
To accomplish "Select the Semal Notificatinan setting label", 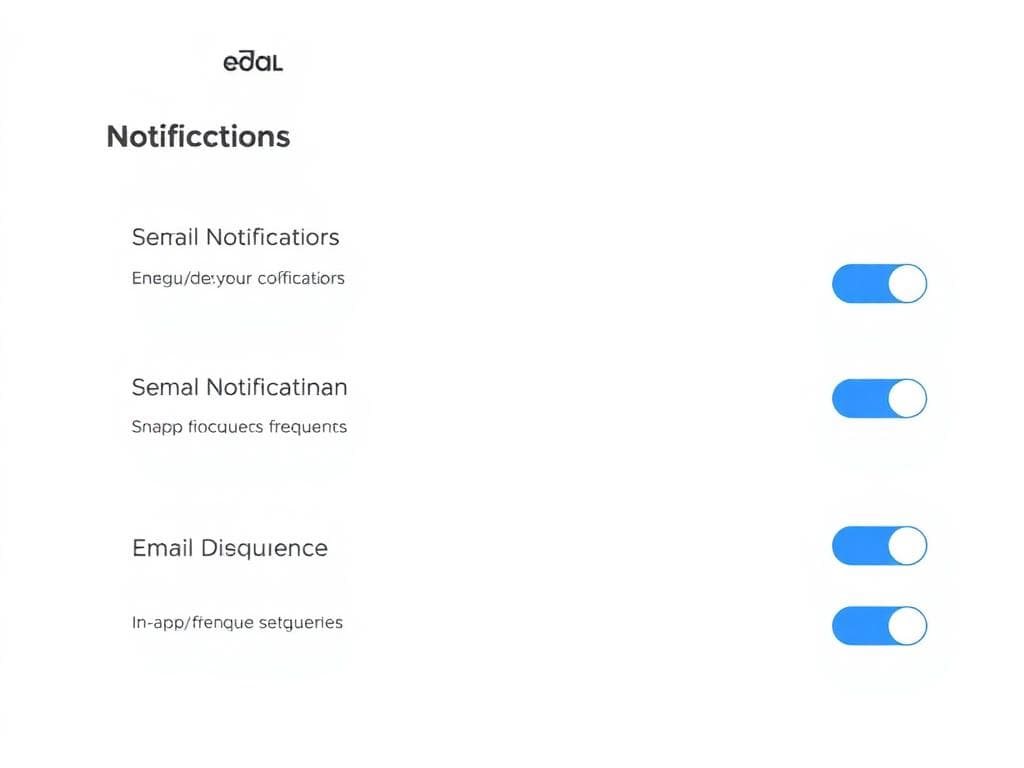I will tap(239, 387).
